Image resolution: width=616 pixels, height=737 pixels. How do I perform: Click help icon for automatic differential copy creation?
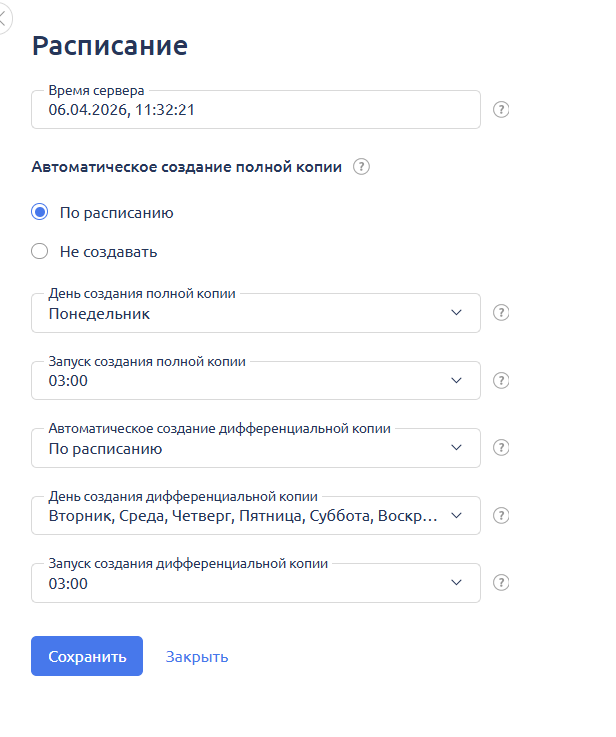(x=502, y=448)
